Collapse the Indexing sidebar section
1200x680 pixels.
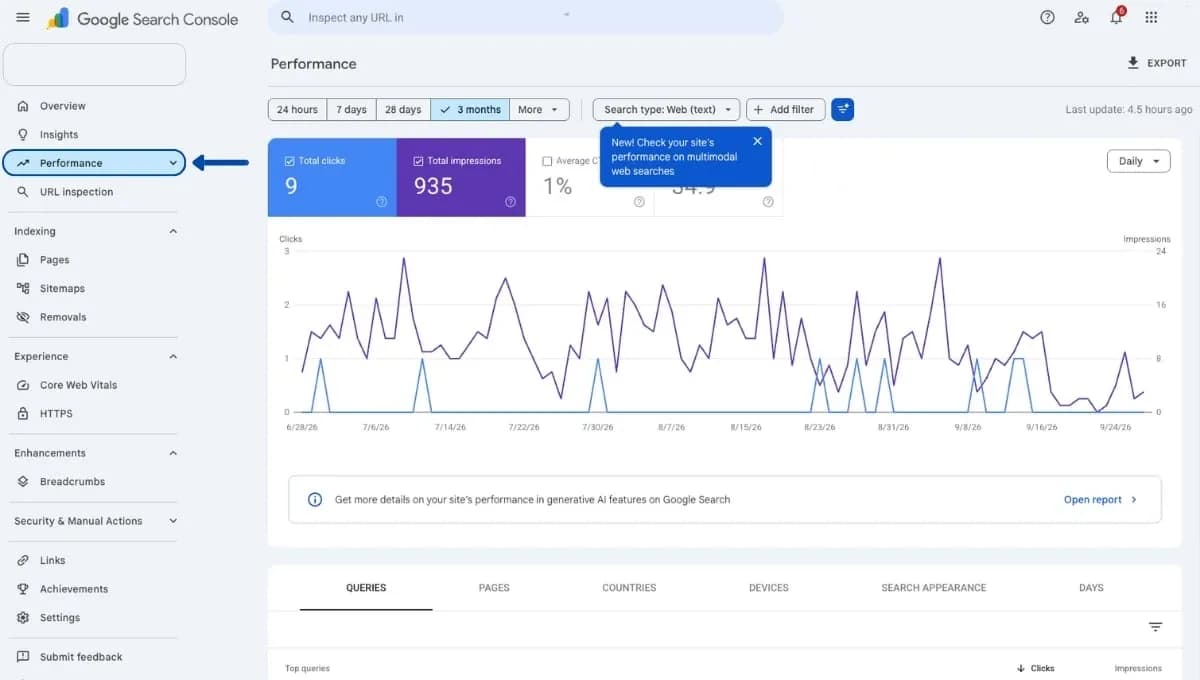tap(173, 231)
